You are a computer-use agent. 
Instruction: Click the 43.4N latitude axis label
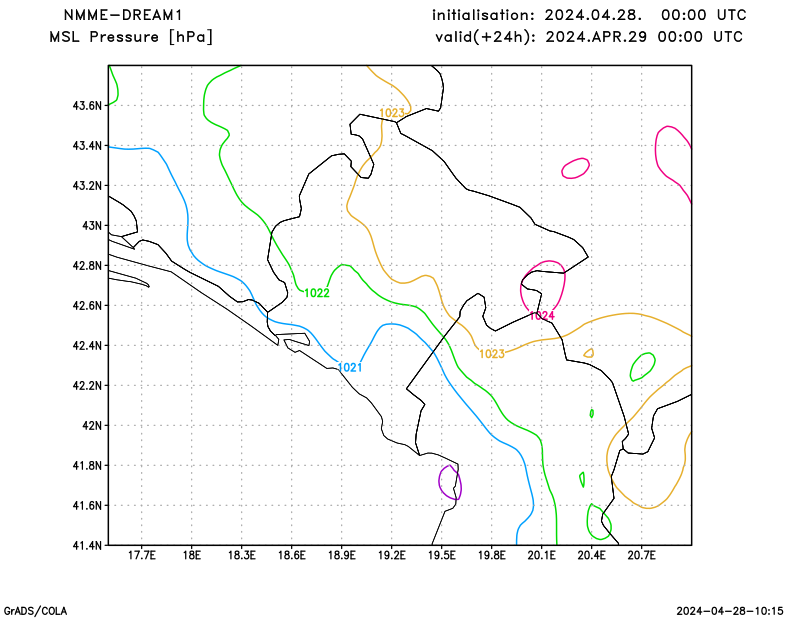[87, 146]
